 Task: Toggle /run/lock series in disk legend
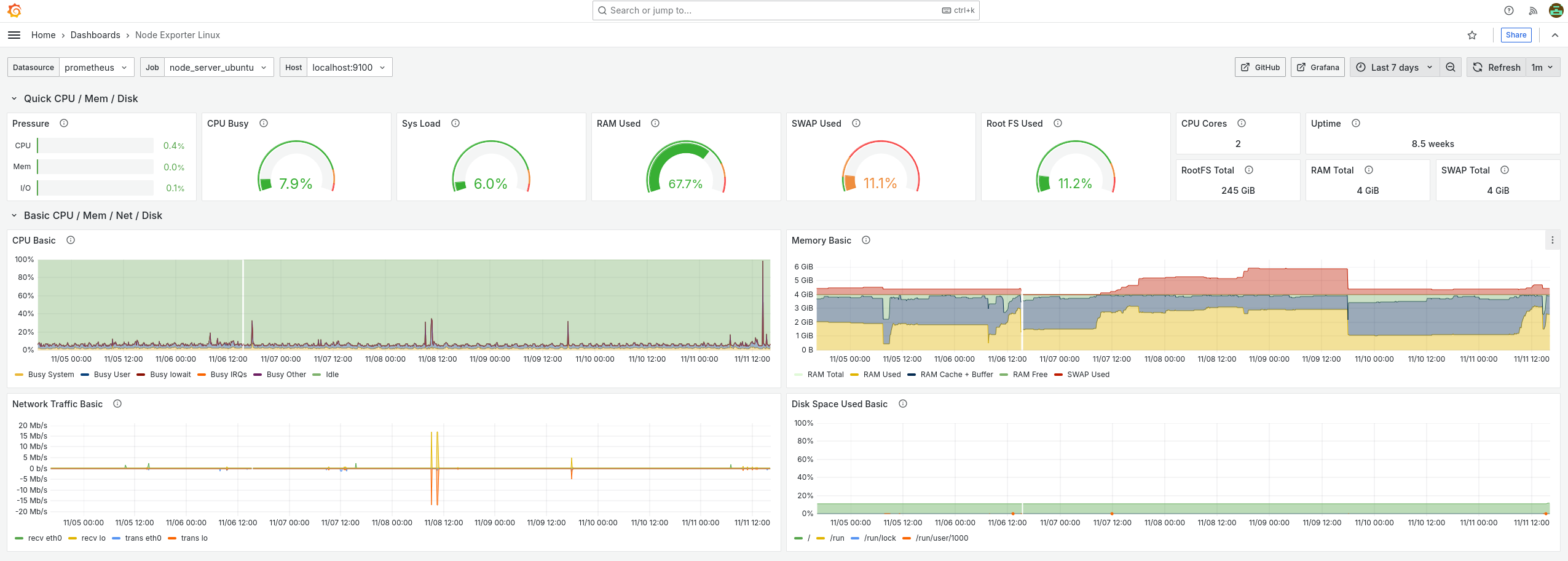pos(880,538)
